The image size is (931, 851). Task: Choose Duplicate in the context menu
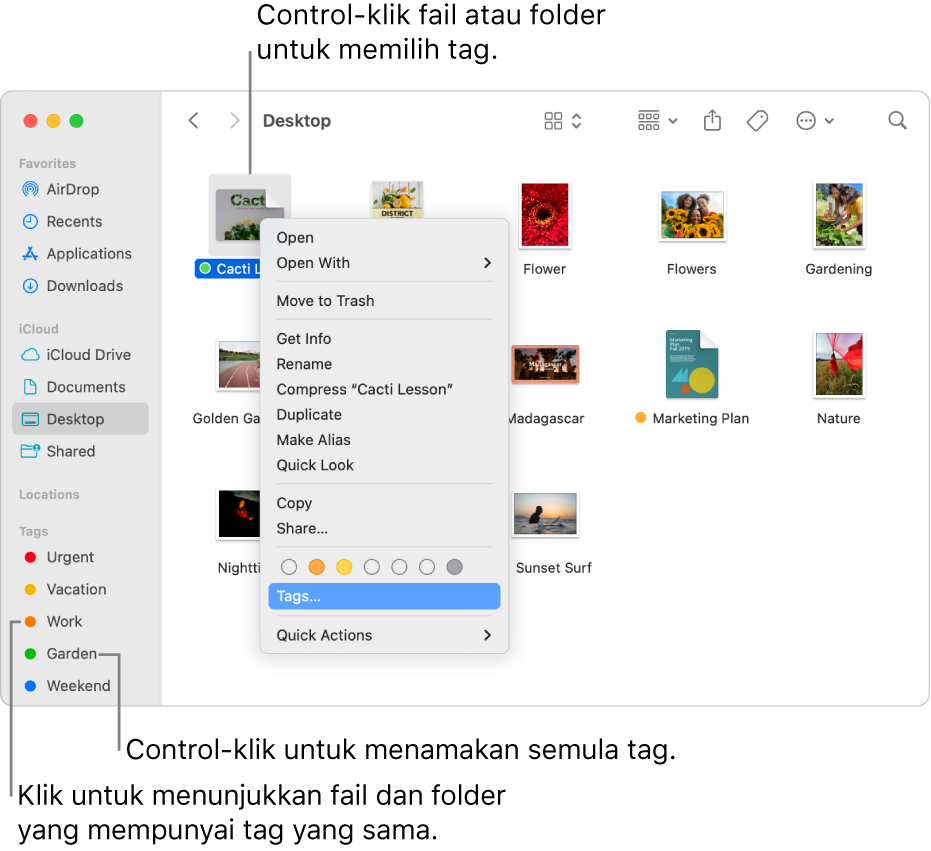[x=384, y=415]
